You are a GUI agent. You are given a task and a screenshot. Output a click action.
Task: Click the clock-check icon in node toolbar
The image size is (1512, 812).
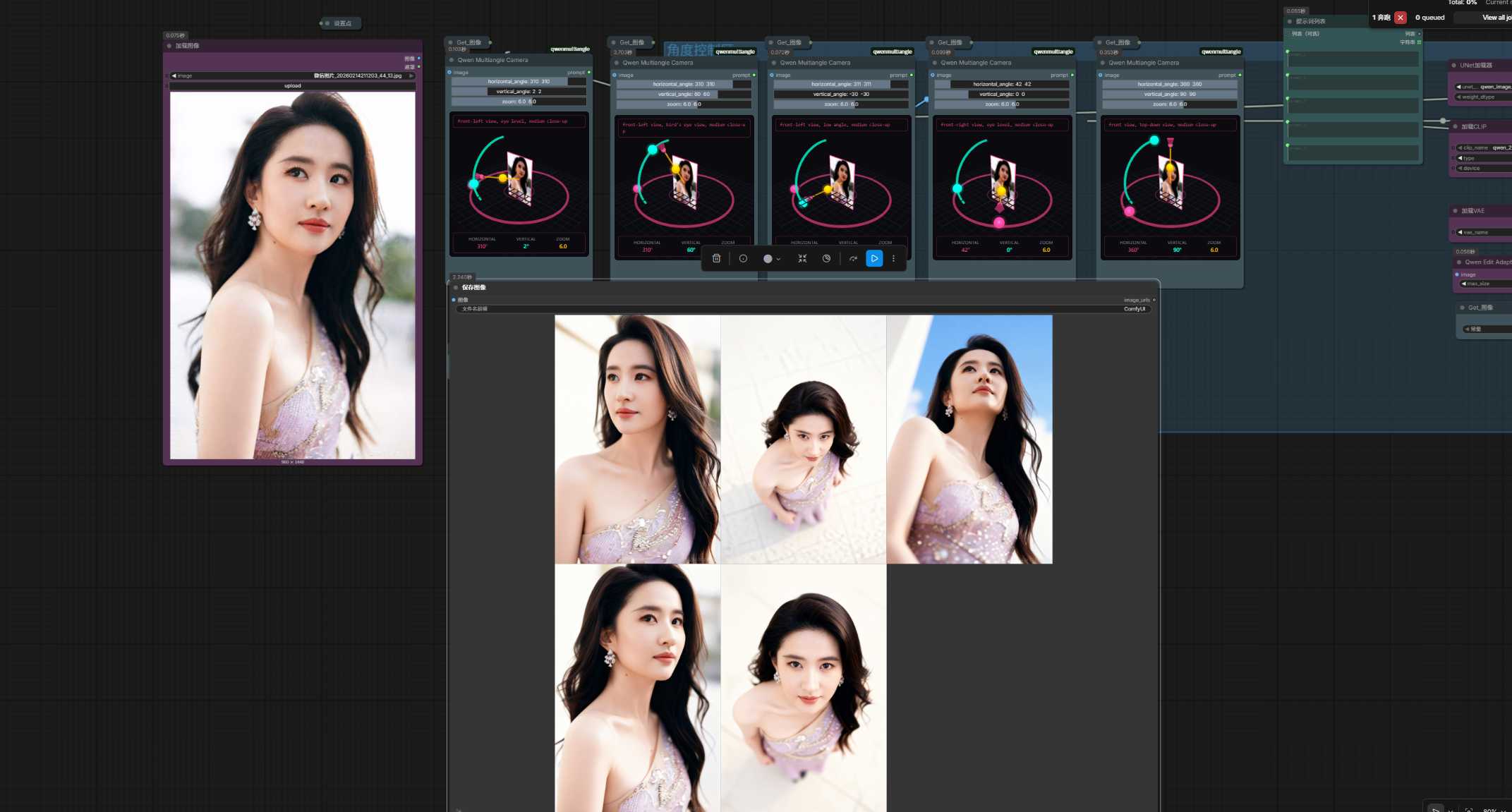pyautogui.click(x=826, y=259)
